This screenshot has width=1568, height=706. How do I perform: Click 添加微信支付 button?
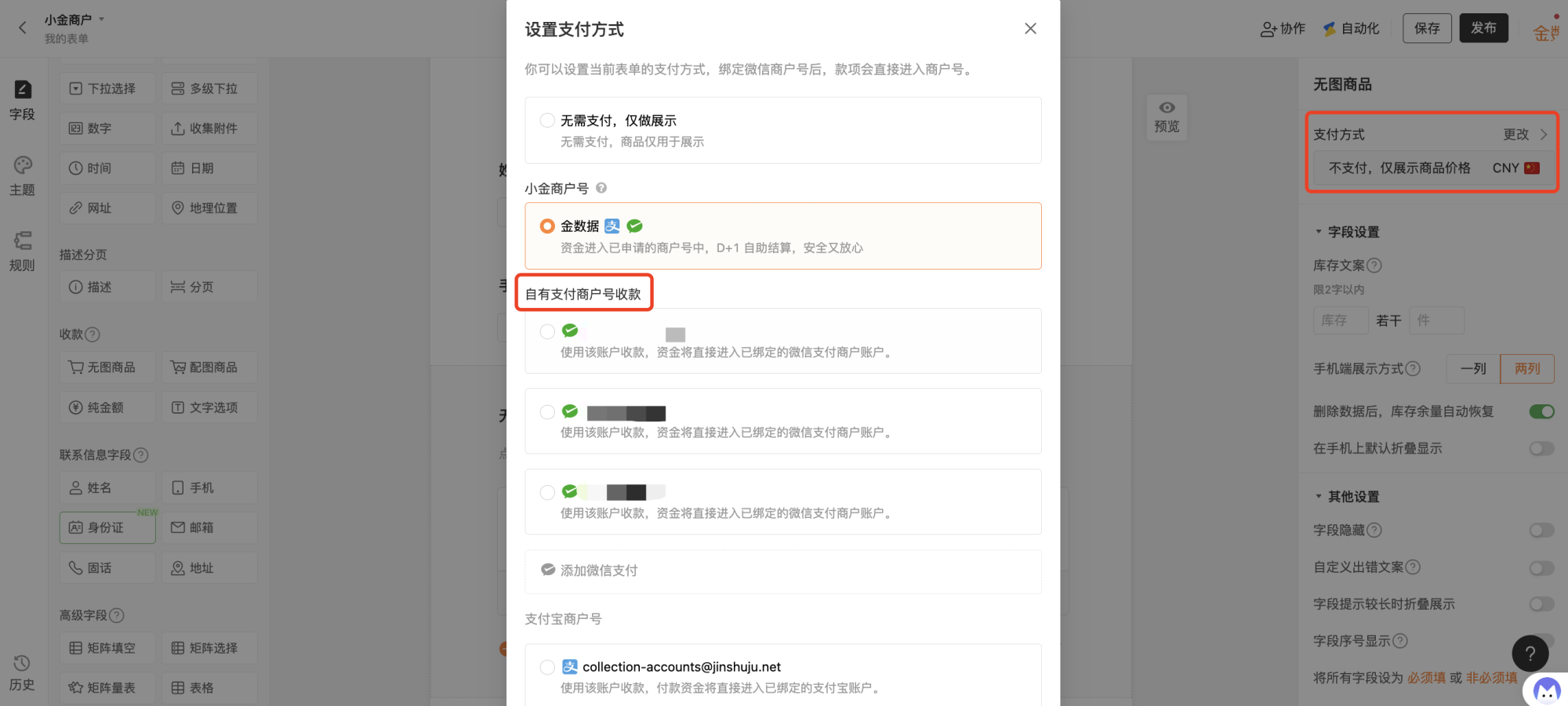pyautogui.click(x=782, y=571)
